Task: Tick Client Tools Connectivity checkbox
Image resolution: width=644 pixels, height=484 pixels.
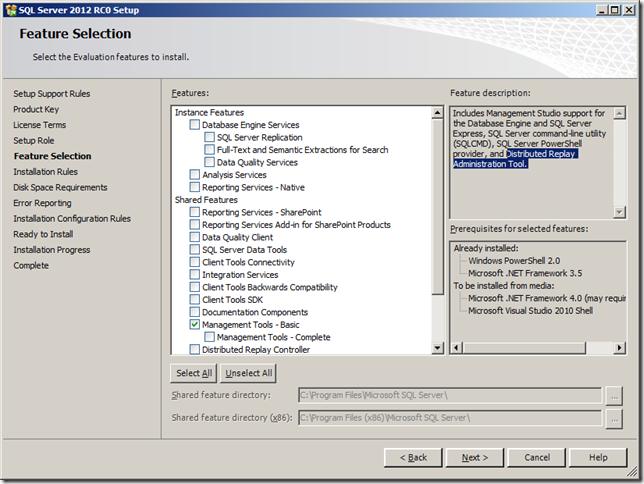Action: coord(195,262)
